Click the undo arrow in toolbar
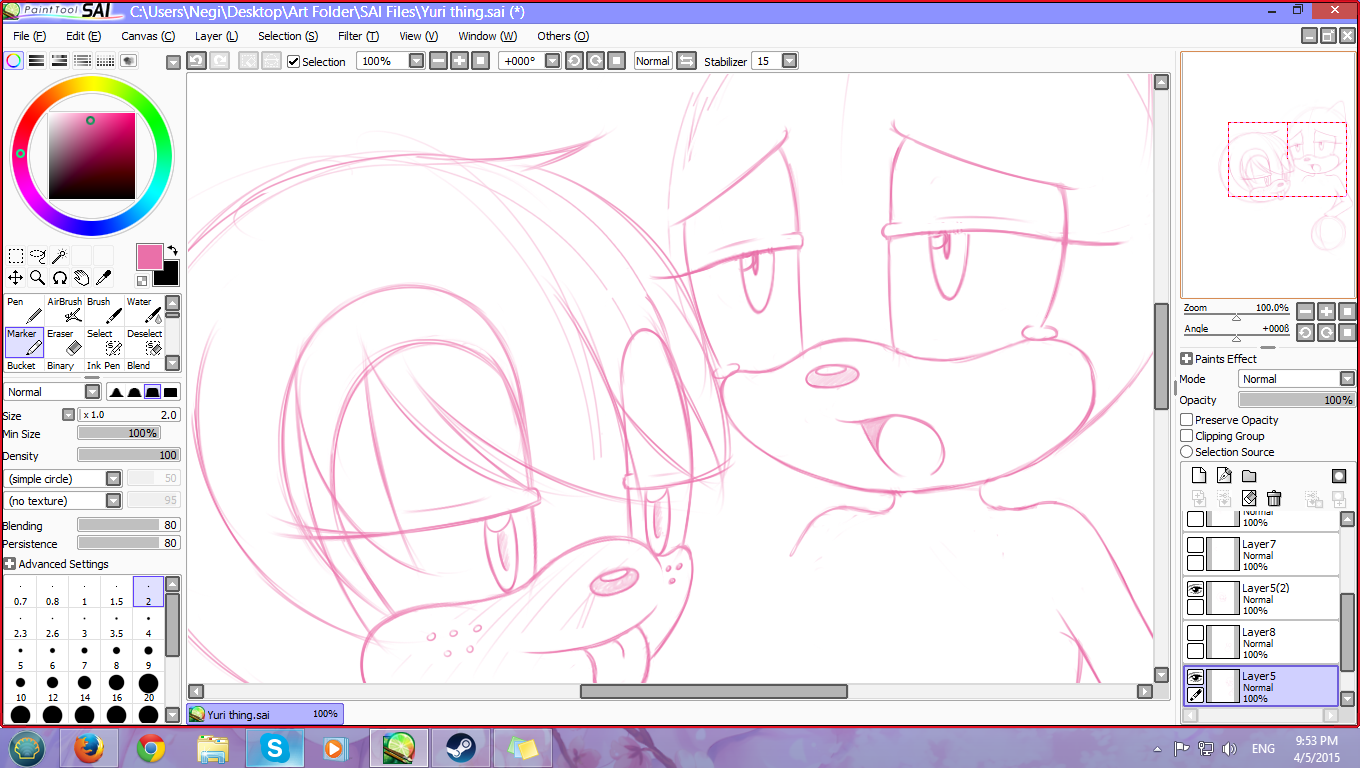This screenshot has height=768, width=1360. pos(197,61)
